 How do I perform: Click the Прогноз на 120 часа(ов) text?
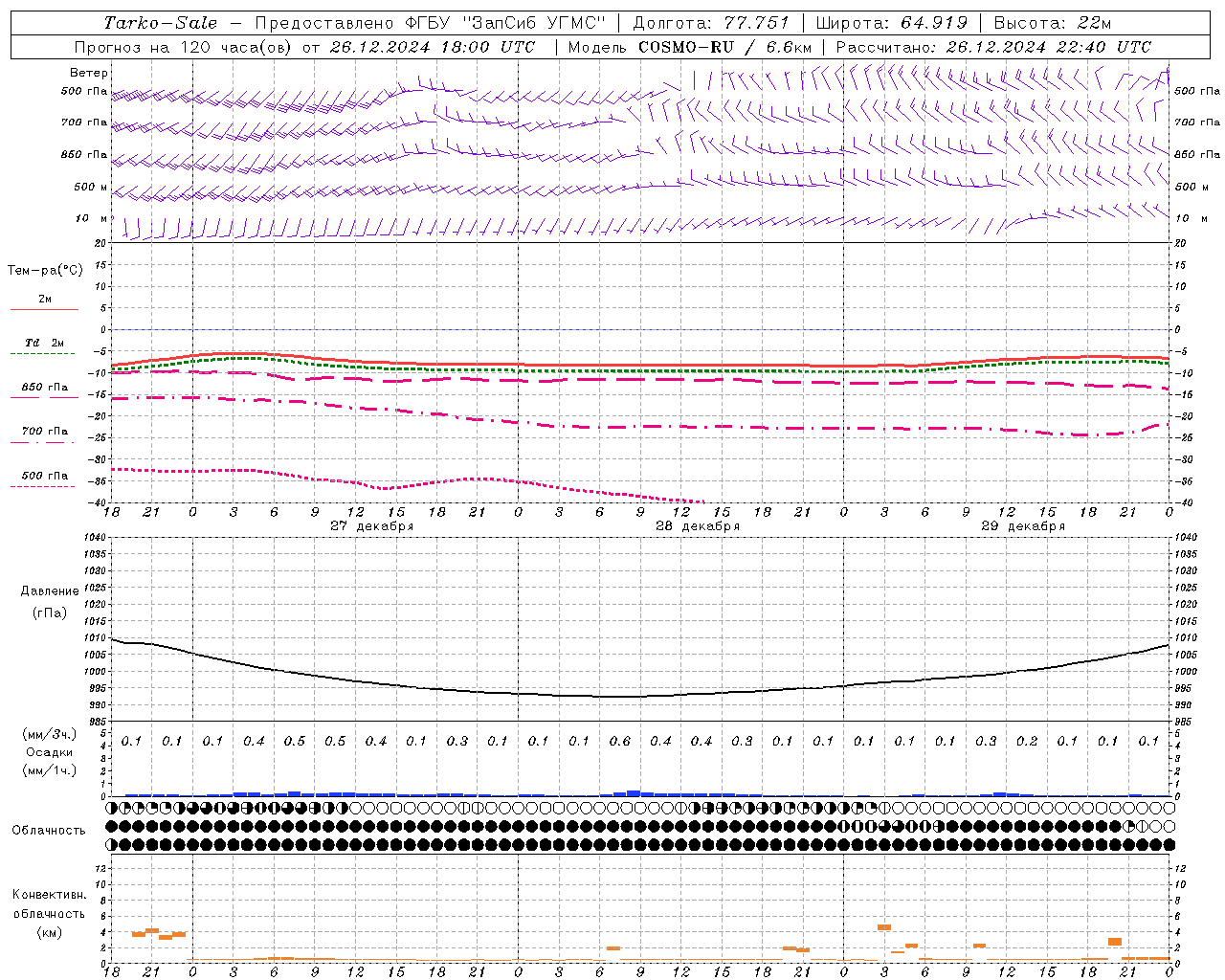[x=185, y=47]
